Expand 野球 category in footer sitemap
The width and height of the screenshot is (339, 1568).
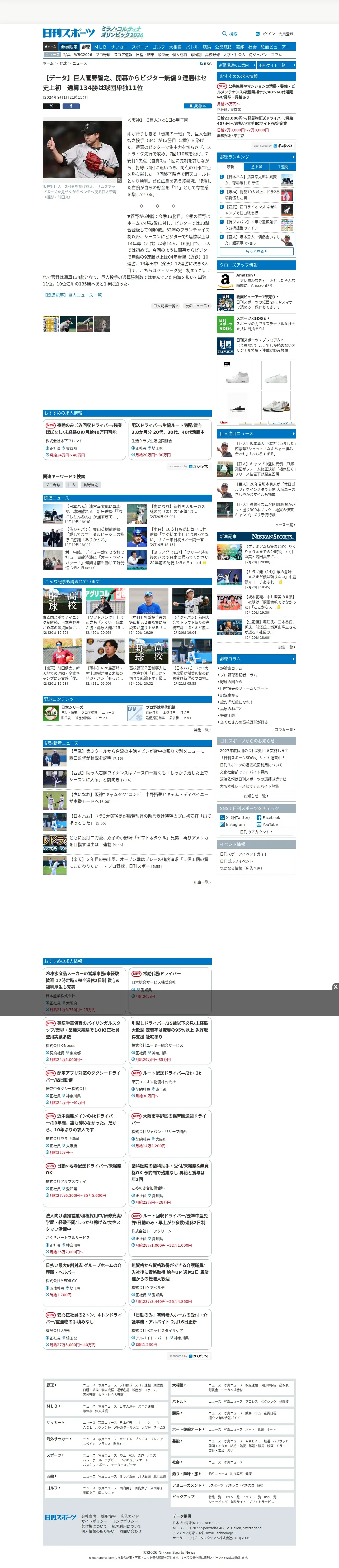[52, 1386]
